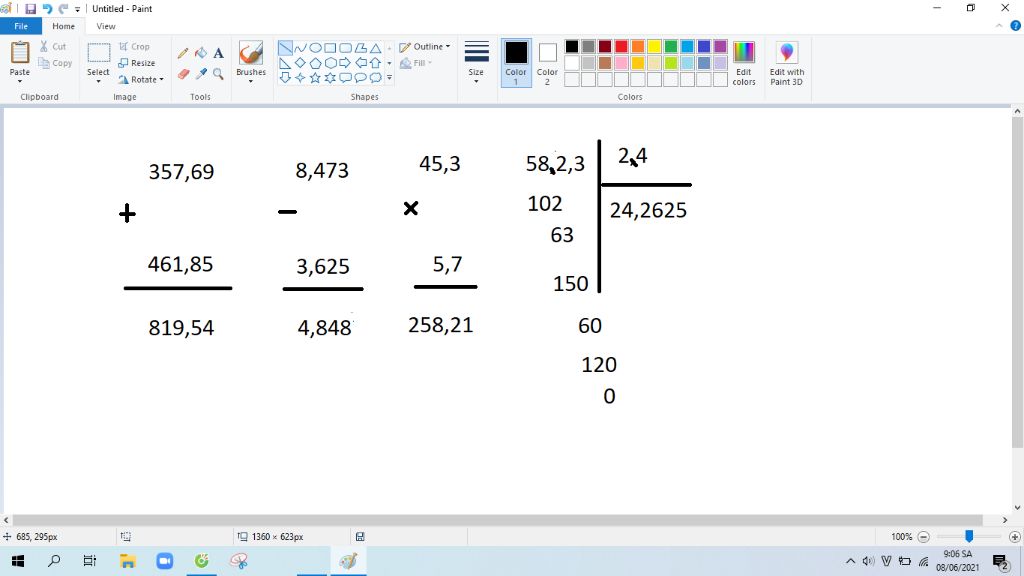Click the zoom in plus button

coord(1014,537)
